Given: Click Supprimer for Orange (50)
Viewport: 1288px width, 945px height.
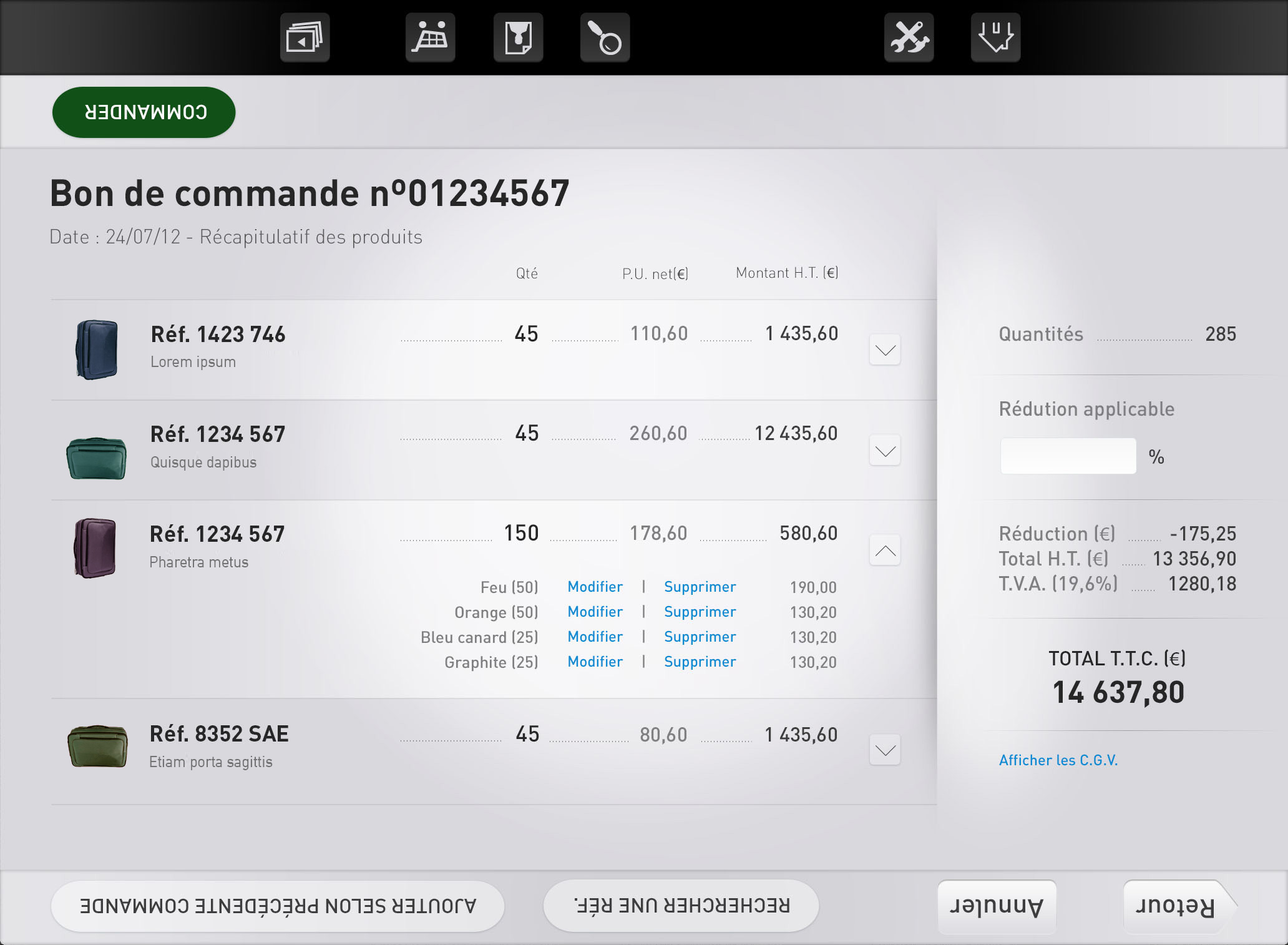Looking at the screenshot, I should point(700,612).
